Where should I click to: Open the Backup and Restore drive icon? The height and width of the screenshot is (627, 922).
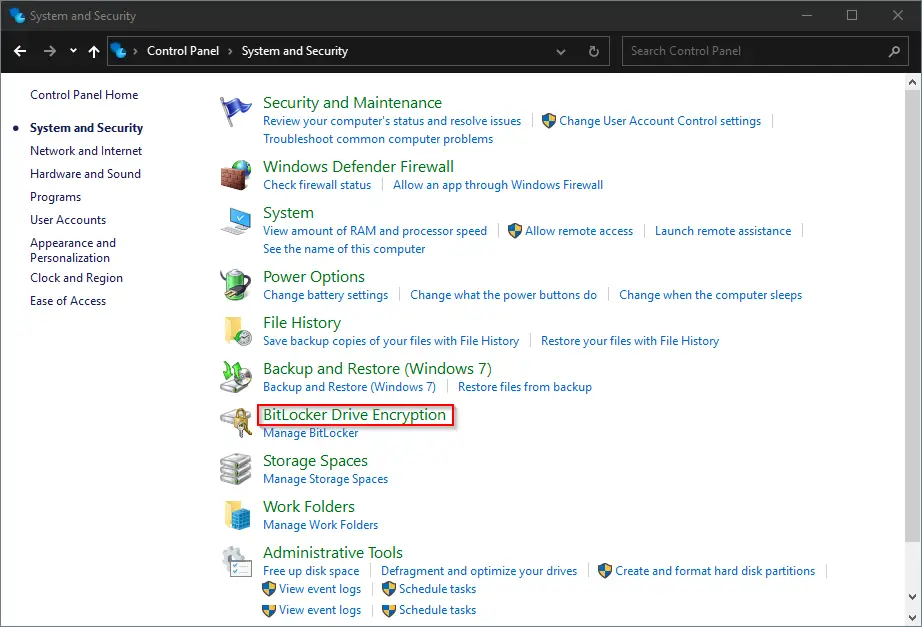236,377
